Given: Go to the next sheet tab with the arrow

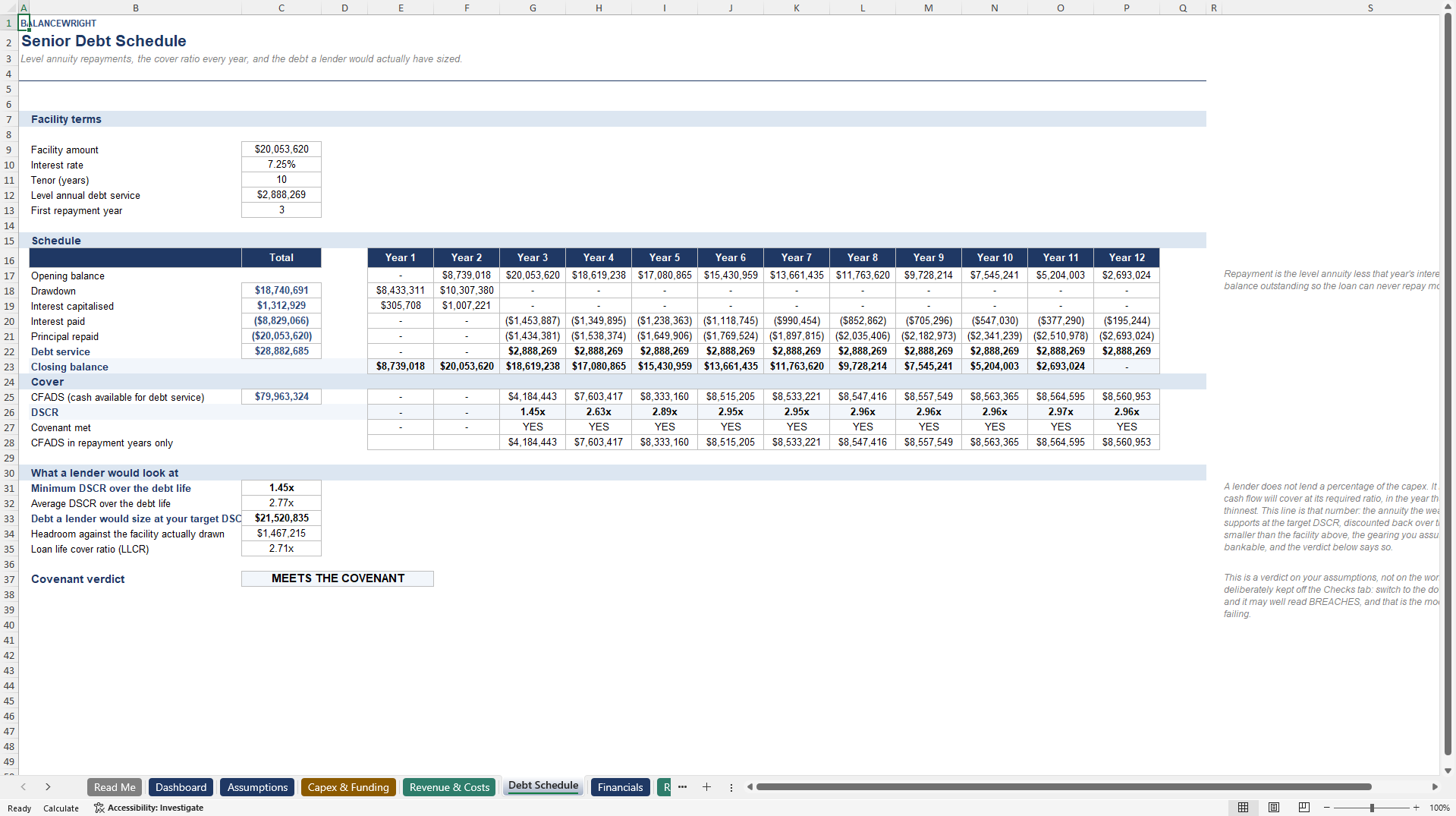Looking at the screenshot, I should click(48, 787).
